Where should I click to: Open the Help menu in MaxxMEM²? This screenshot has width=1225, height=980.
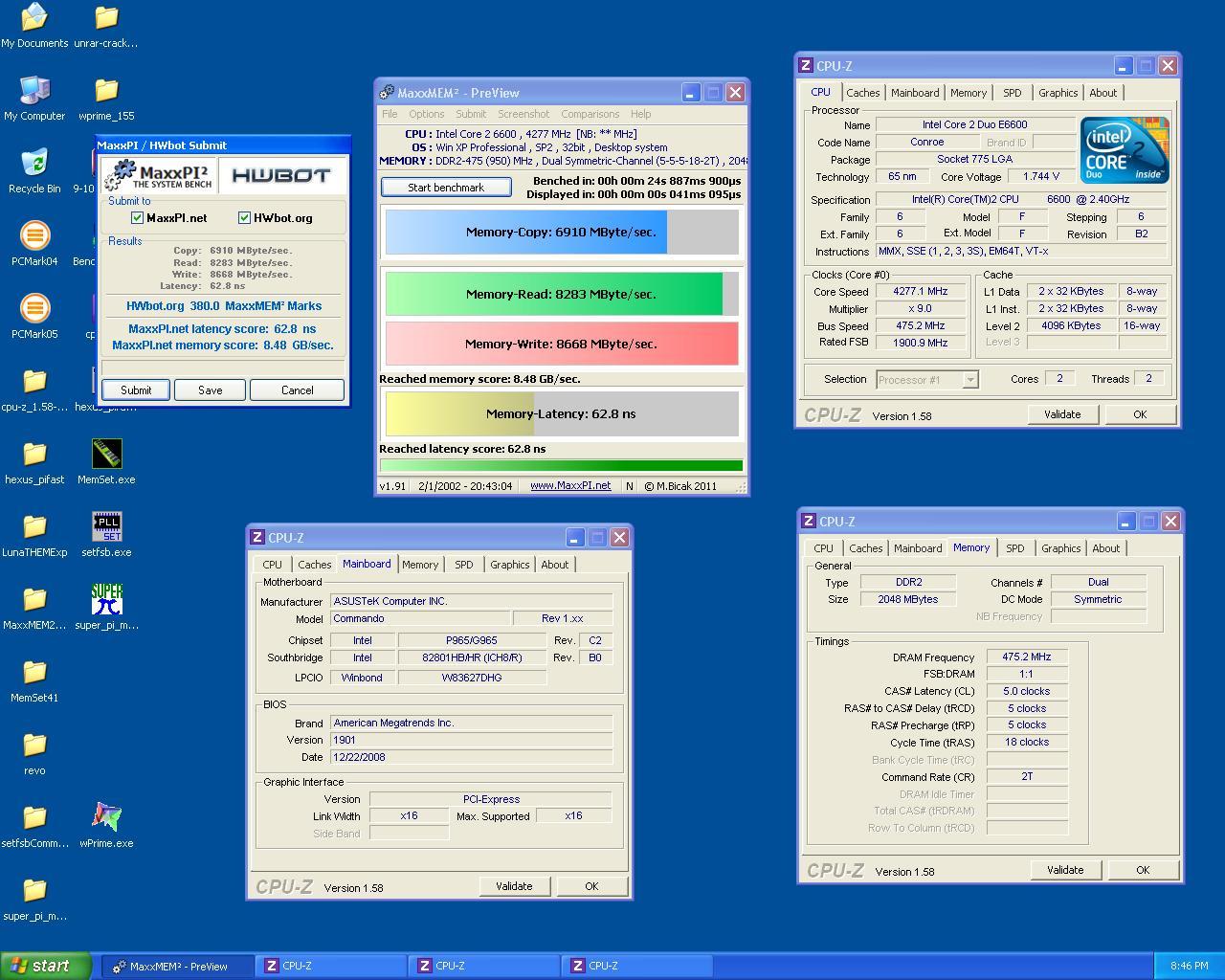pos(641,114)
